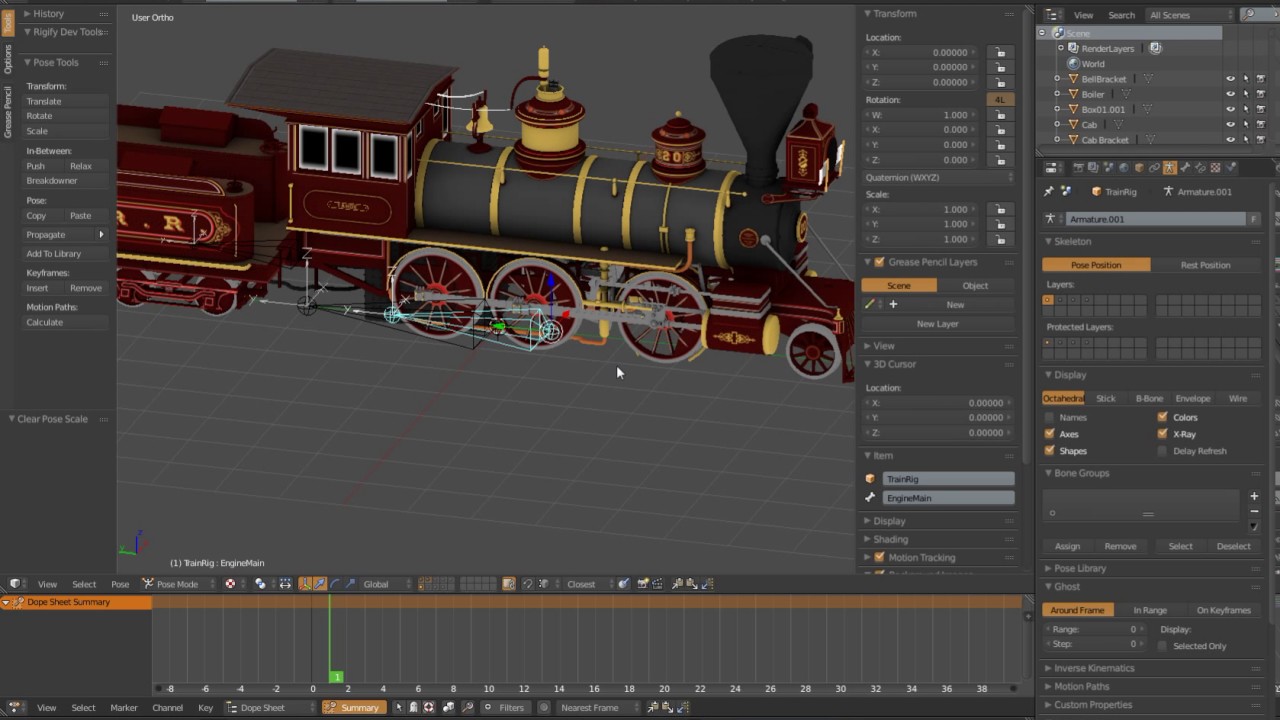Open the Marker menu in Dope Sheet
This screenshot has height=720, width=1280.
point(124,707)
